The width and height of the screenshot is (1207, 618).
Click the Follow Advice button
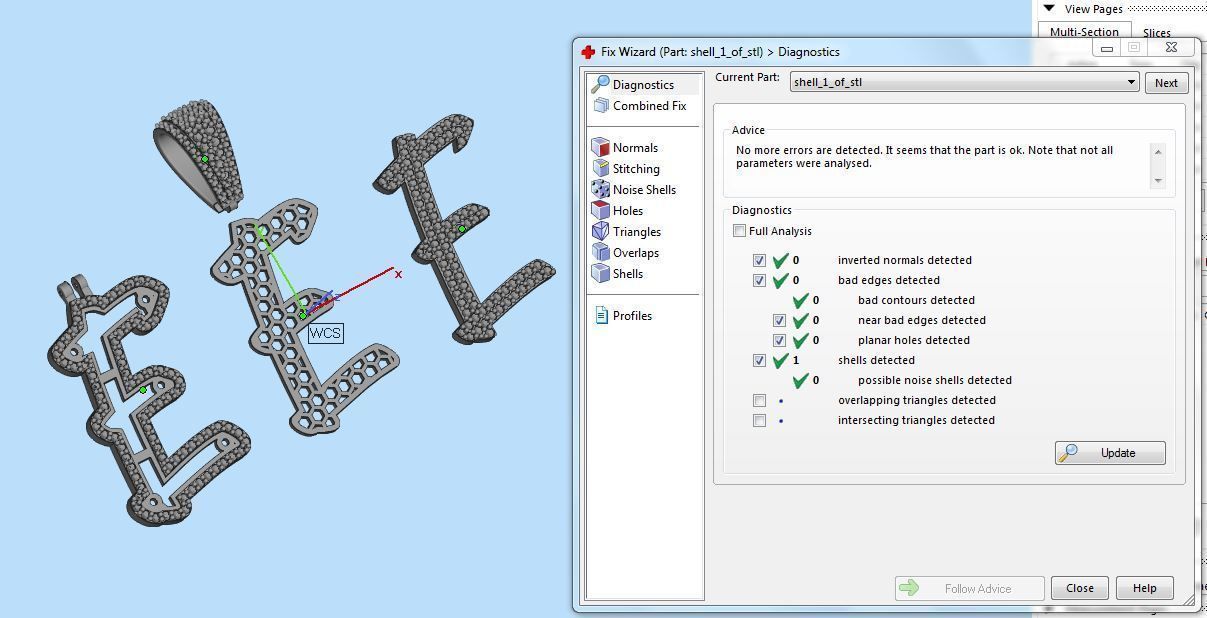click(x=970, y=588)
